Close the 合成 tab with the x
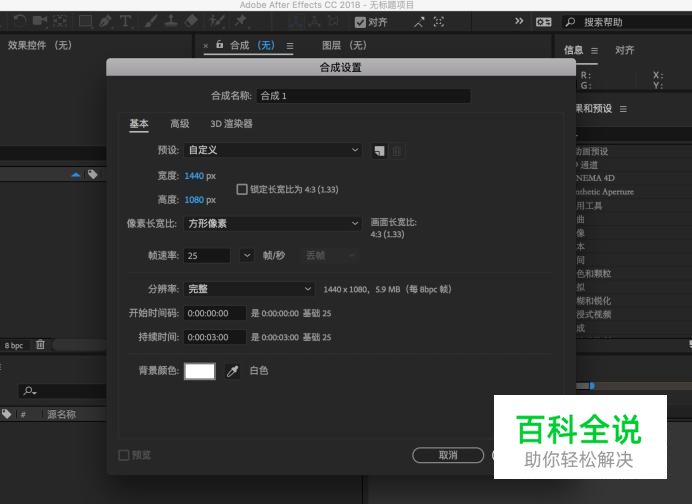Image resolution: width=692 pixels, height=504 pixels. tap(206, 45)
